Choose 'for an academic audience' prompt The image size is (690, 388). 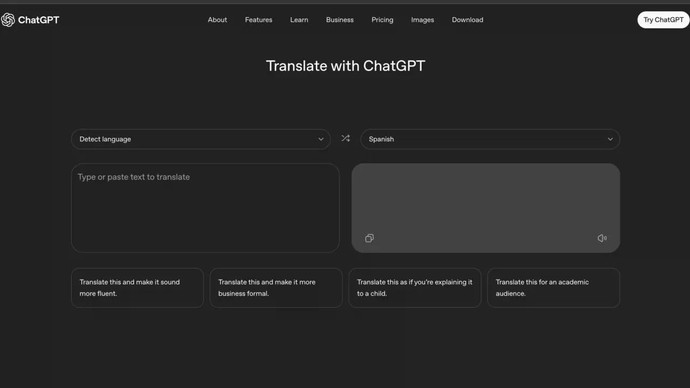click(554, 288)
